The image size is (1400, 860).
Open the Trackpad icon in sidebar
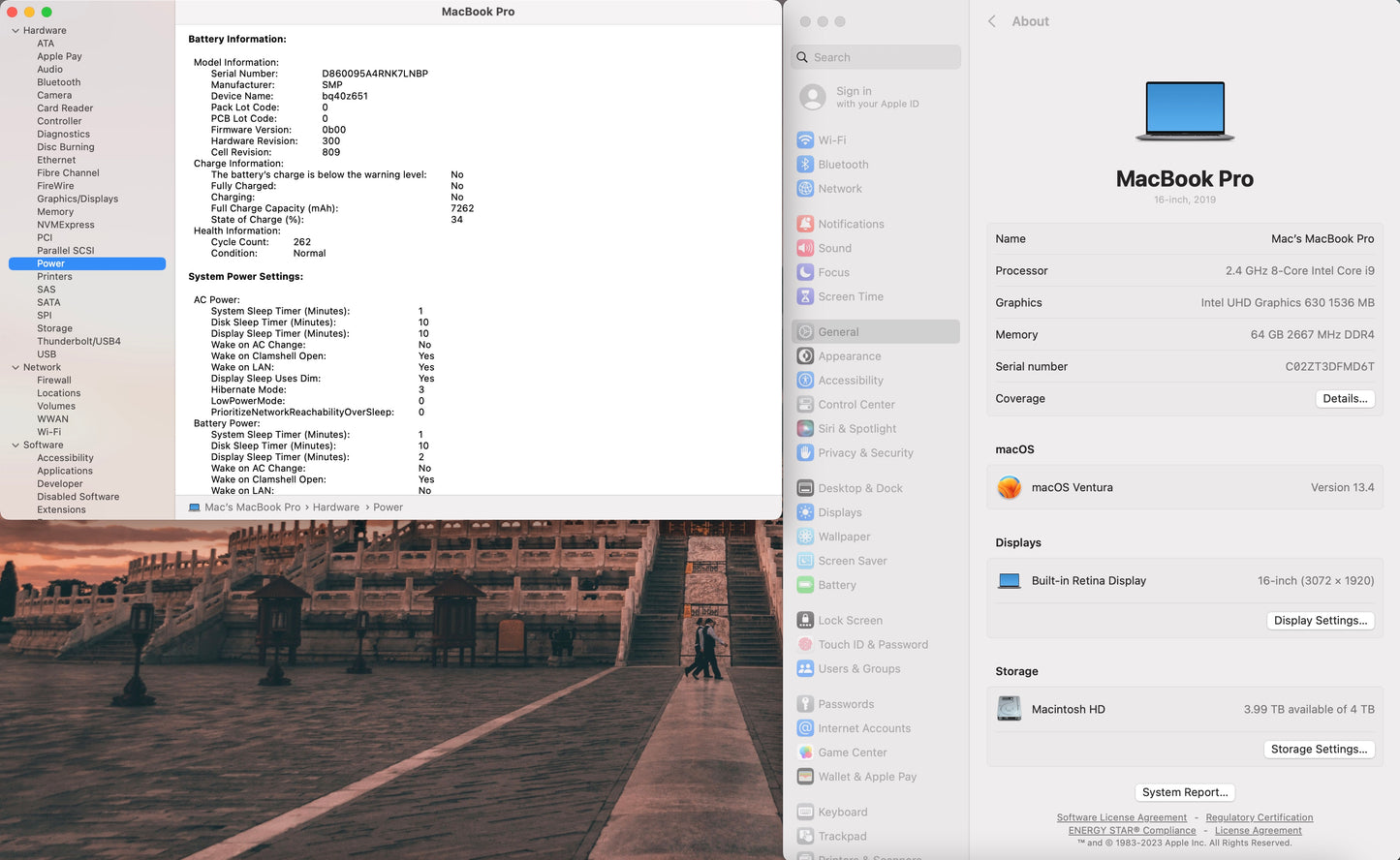point(805,836)
